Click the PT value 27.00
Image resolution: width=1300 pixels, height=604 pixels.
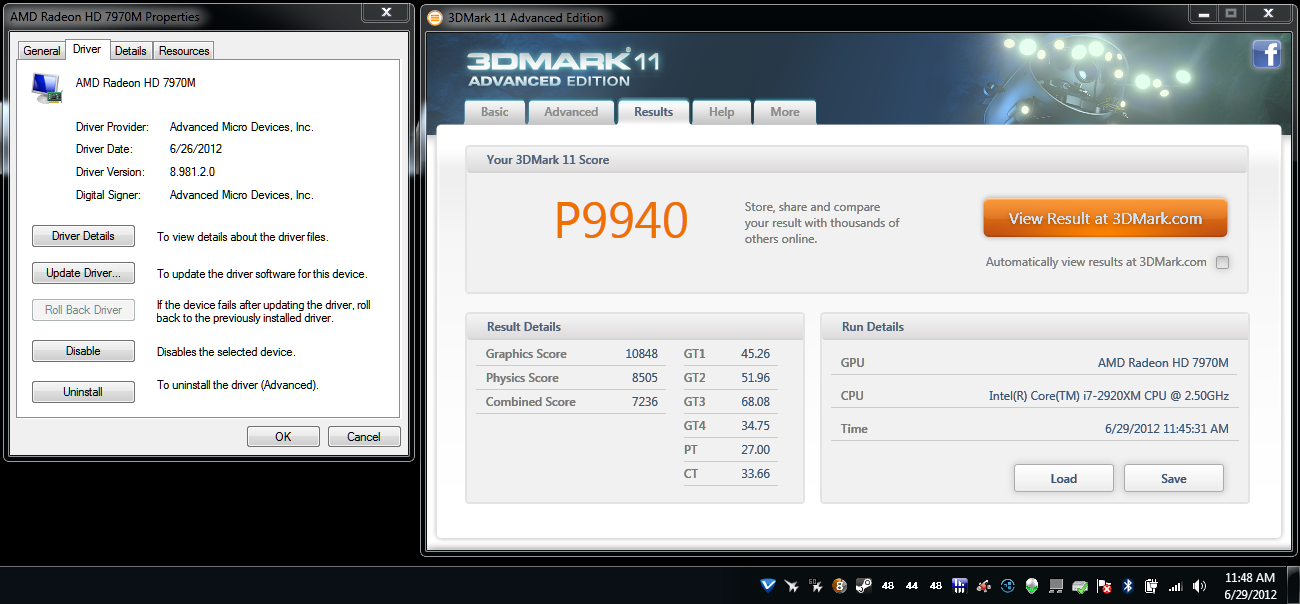pyautogui.click(x=755, y=450)
